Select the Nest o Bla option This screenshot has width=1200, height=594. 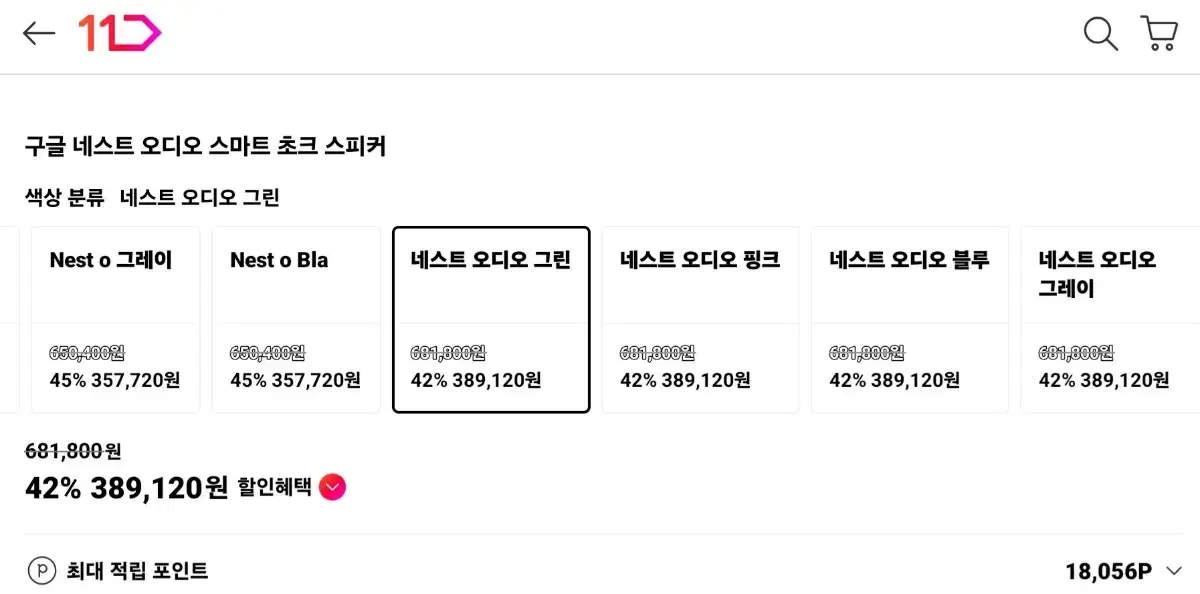coord(296,319)
